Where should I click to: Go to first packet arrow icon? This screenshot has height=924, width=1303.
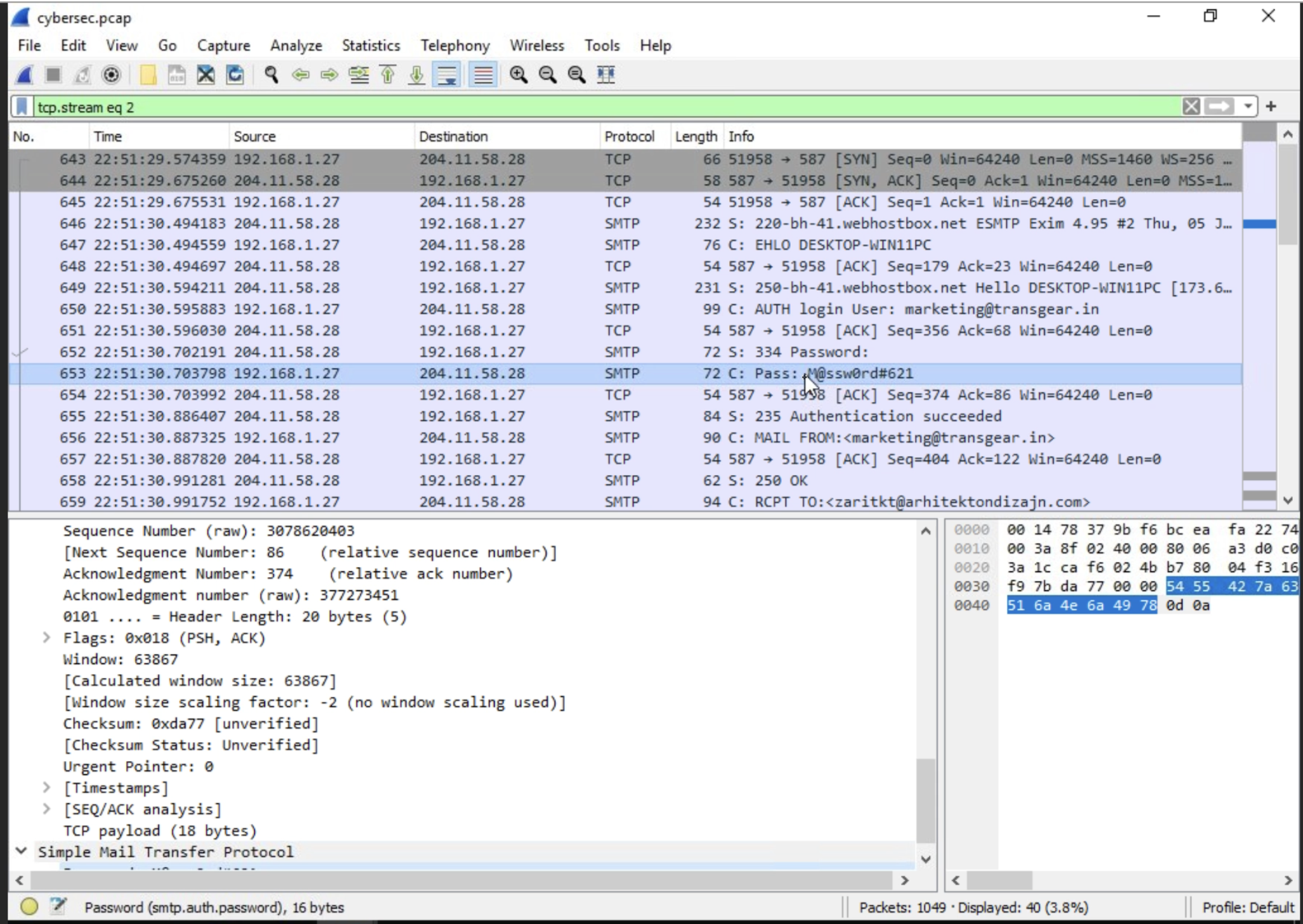[388, 75]
